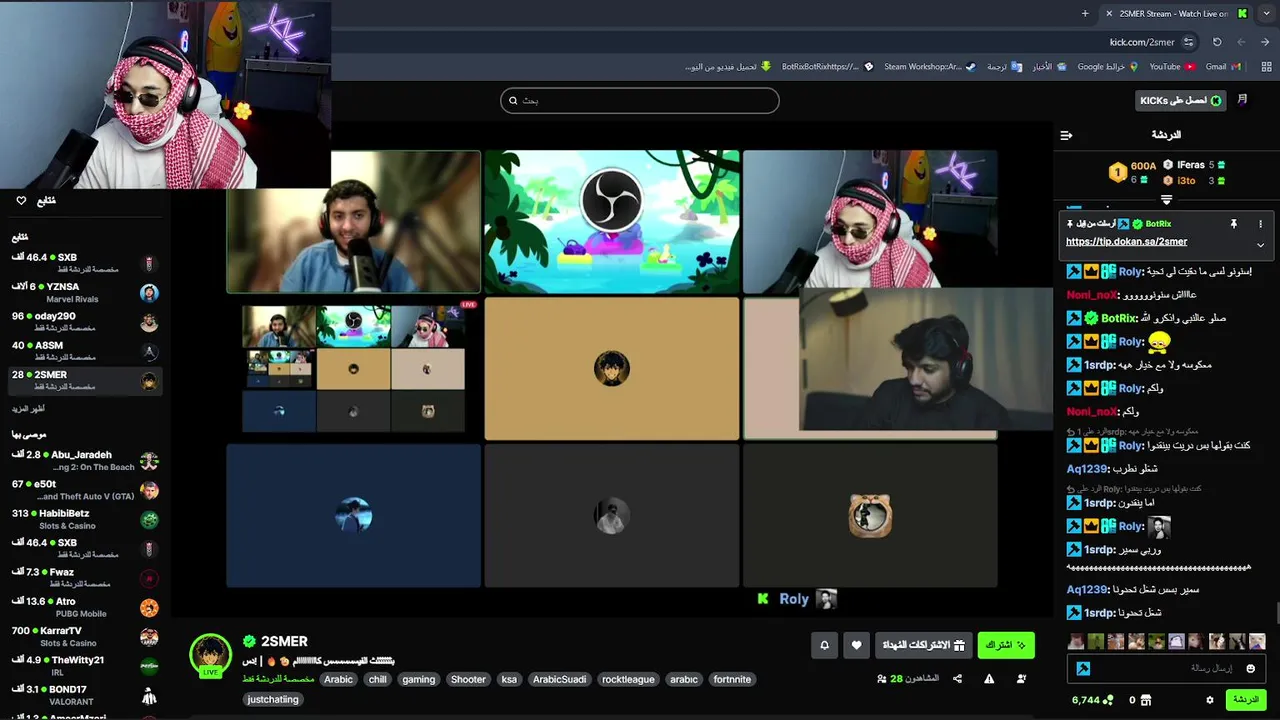Open browser apps grid icon
Image resolution: width=1280 pixels, height=720 pixels.
(1265, 67)
